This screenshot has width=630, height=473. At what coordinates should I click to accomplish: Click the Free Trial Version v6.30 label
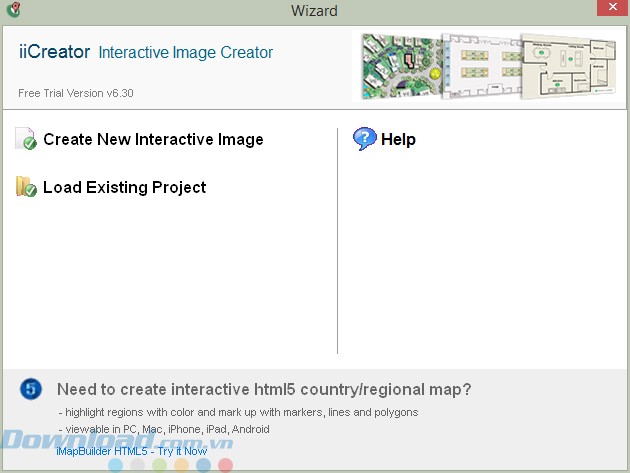[x=76, y=93]
